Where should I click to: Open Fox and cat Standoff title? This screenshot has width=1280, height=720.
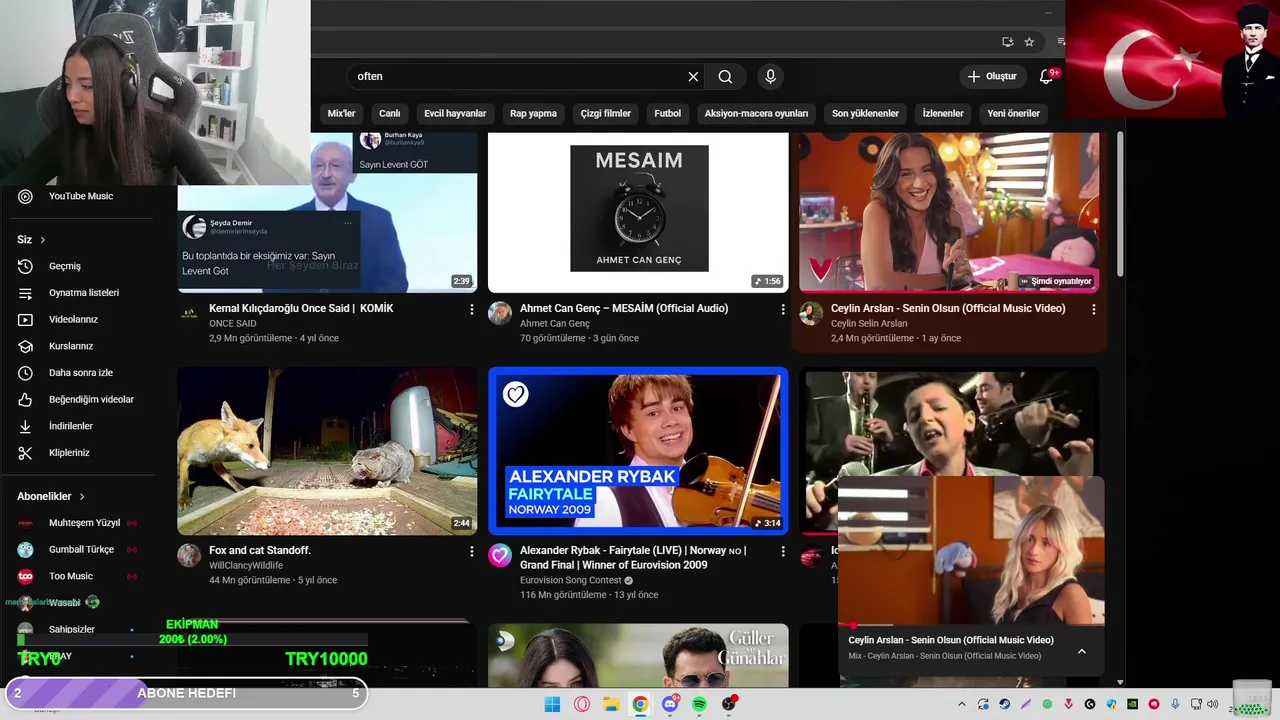coord(260,550)
